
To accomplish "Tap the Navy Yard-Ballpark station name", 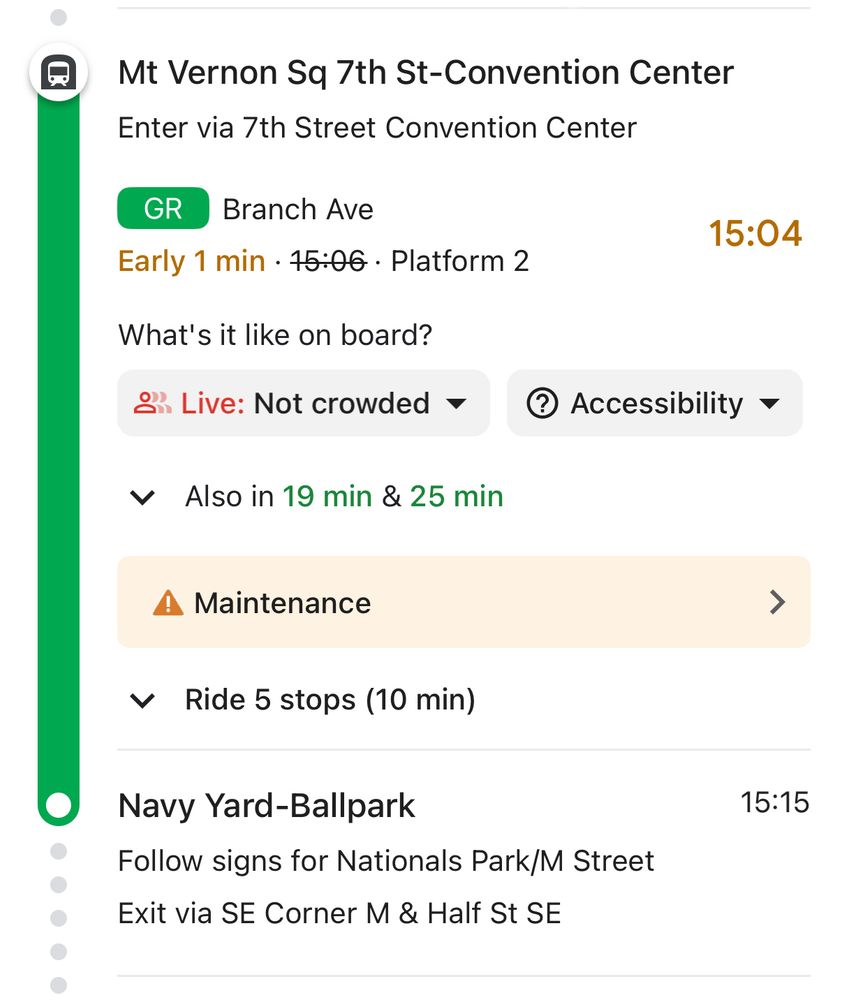I will coord(267,805).
